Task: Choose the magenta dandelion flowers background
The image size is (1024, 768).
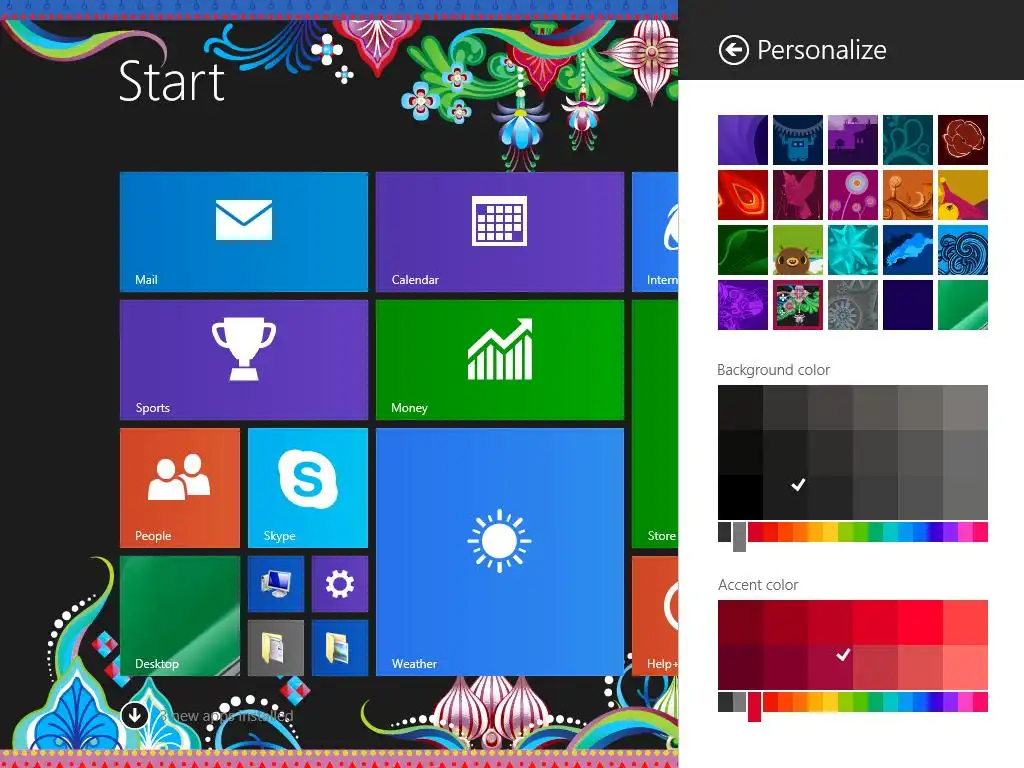Action: [852, 195]
